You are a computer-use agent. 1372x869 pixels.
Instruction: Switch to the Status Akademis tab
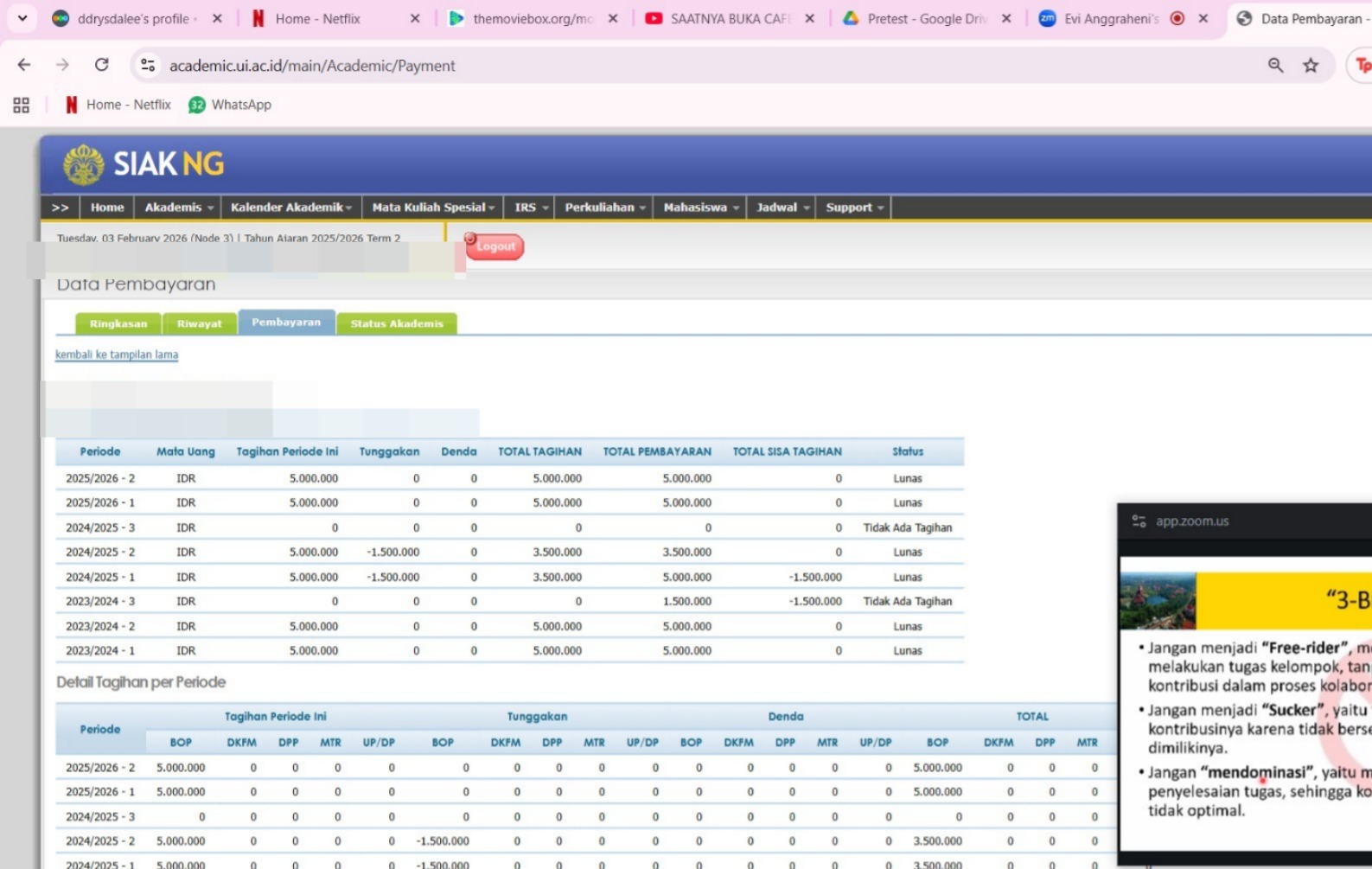pyautogui.click(x=397, y=323)
